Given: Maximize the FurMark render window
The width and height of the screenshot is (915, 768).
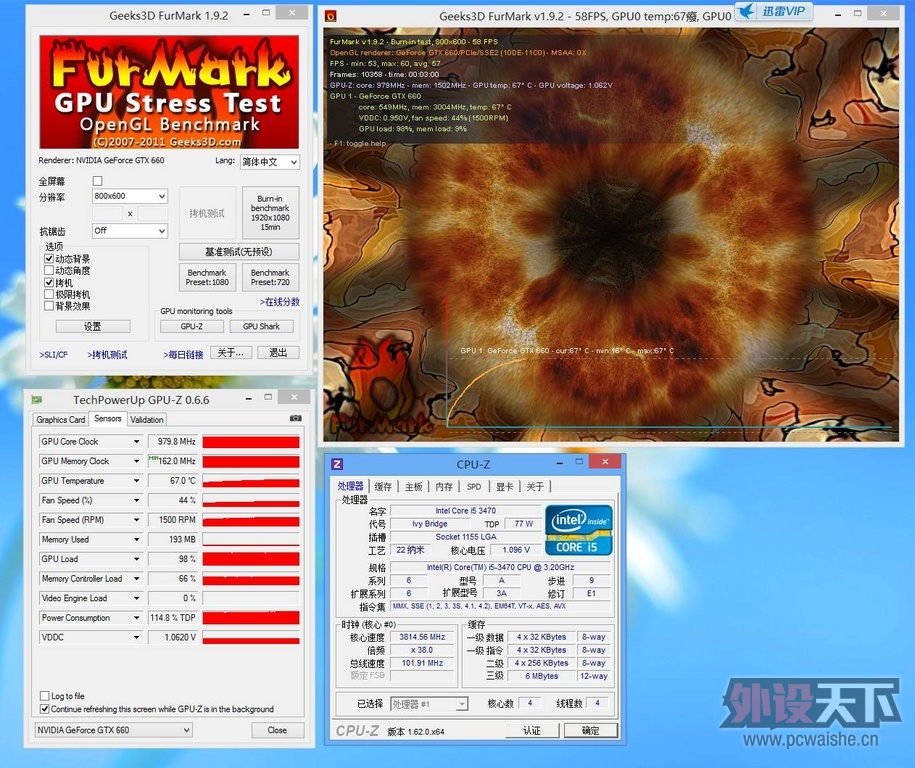Looking at the screenshot, I should pos(857,13).
